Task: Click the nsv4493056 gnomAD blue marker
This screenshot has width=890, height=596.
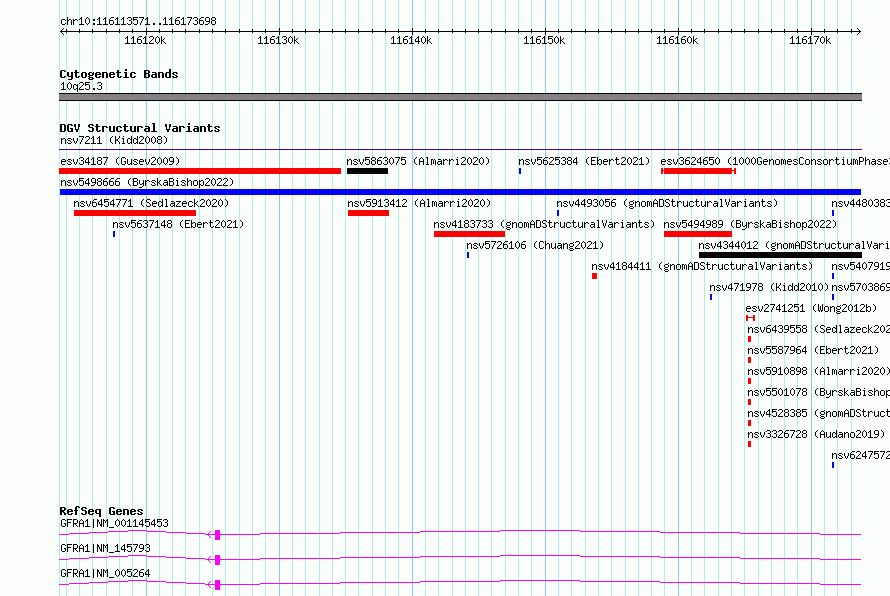Action: (558, 213)
